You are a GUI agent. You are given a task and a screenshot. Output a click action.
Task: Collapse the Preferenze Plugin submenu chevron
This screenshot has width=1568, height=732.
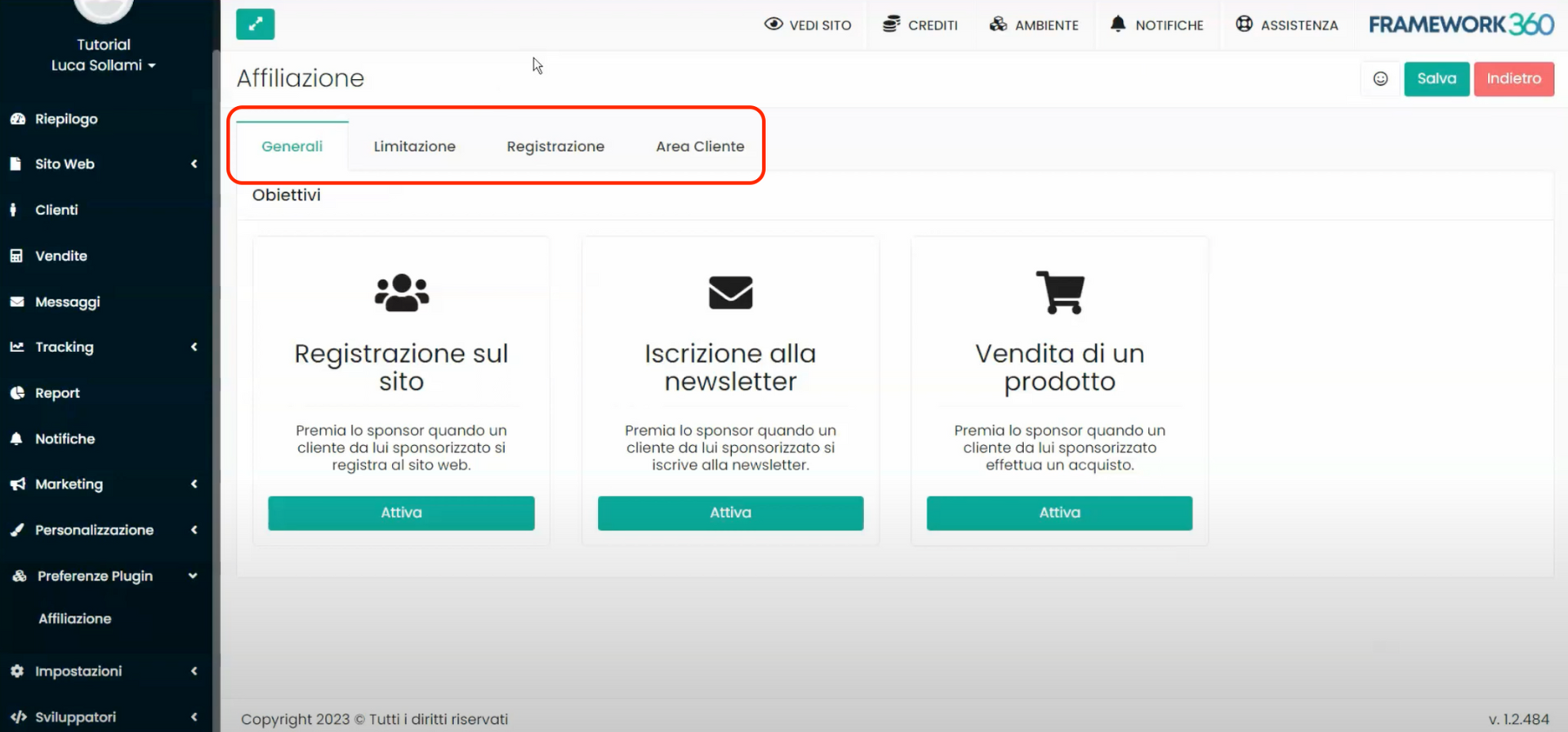[x=193, y=575]
